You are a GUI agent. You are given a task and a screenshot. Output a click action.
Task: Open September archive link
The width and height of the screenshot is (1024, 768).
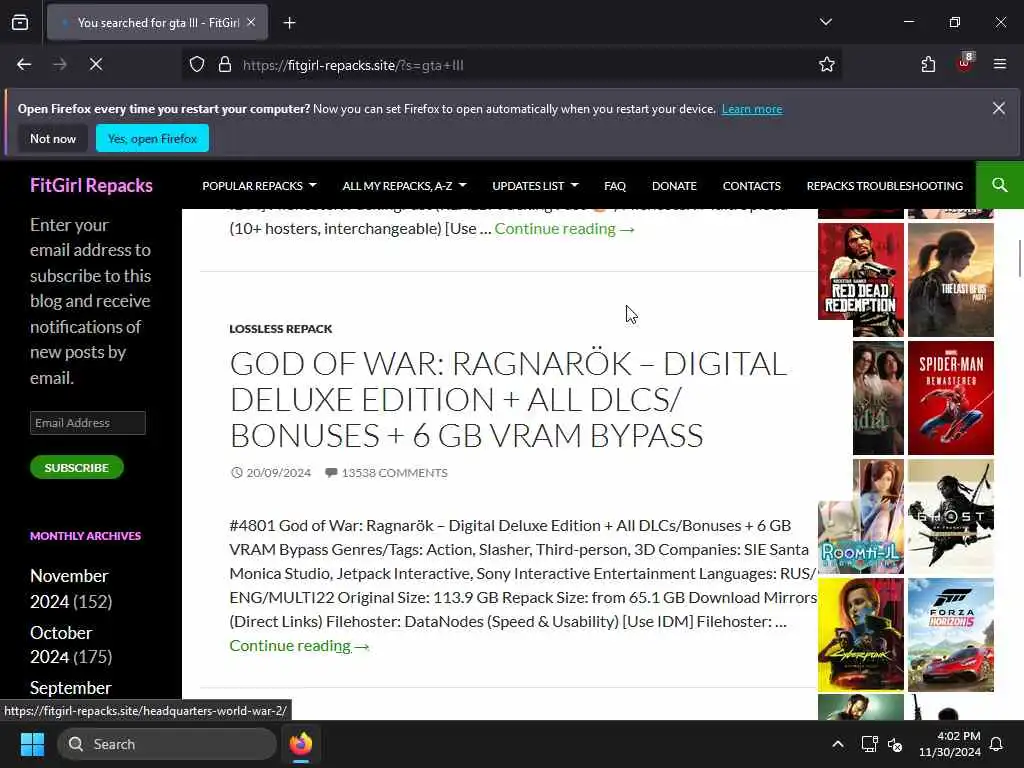[x=71, y=688]
